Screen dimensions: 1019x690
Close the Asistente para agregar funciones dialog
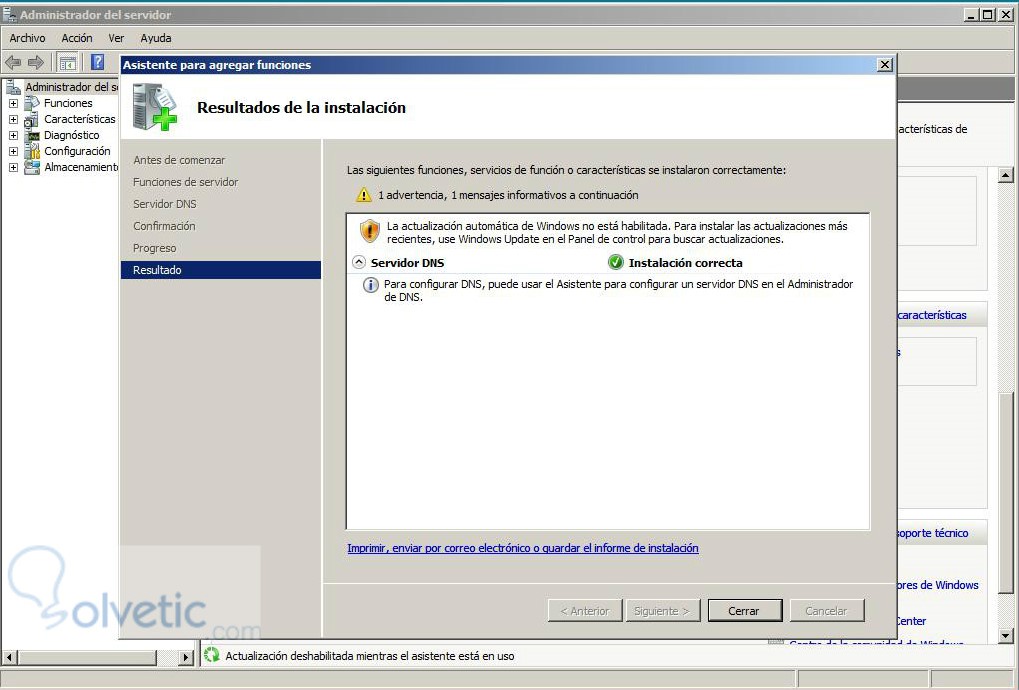click(884, 64)
